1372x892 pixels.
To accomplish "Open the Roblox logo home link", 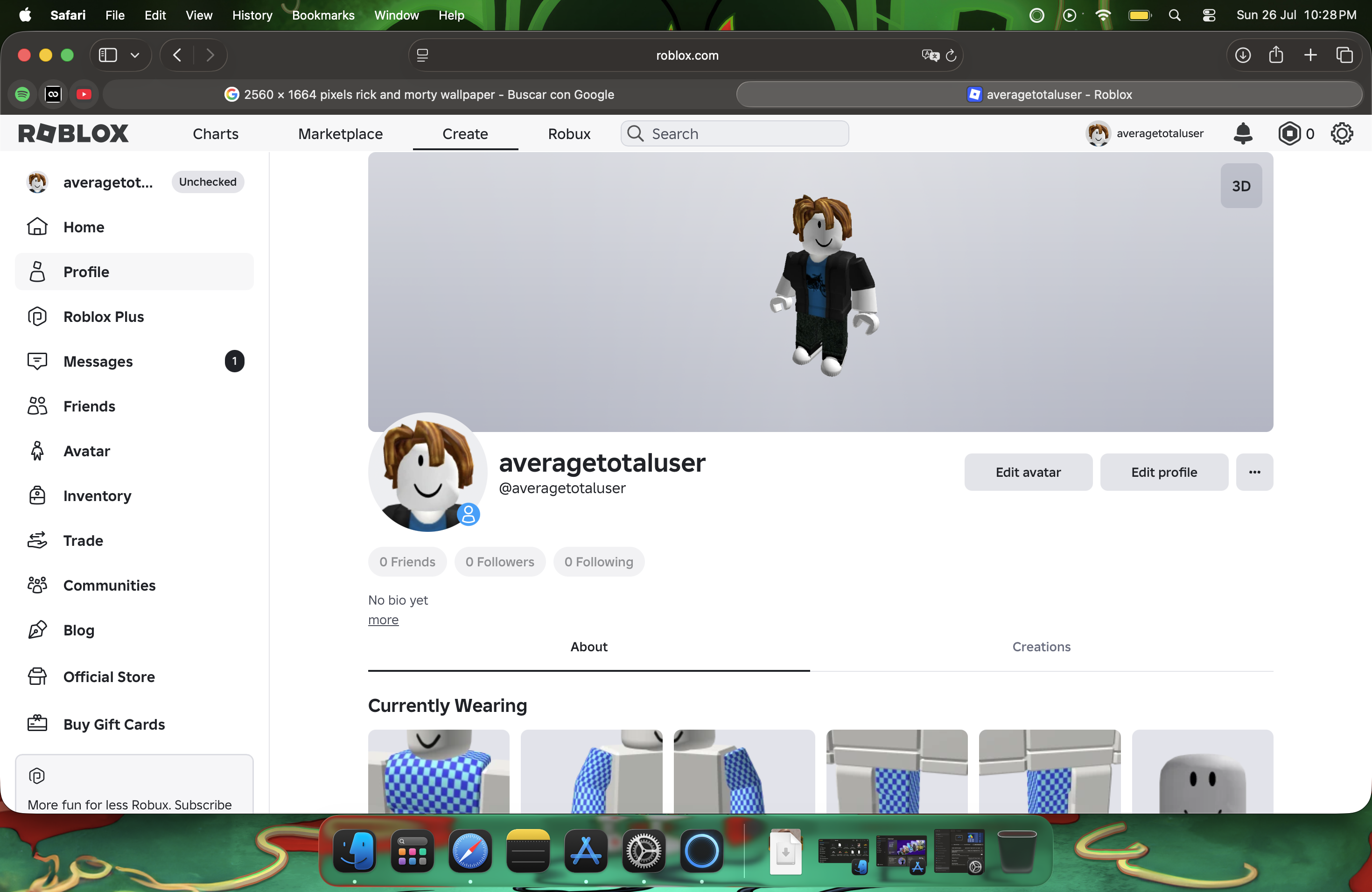I will pyautogui.click(x=74, y=134).
